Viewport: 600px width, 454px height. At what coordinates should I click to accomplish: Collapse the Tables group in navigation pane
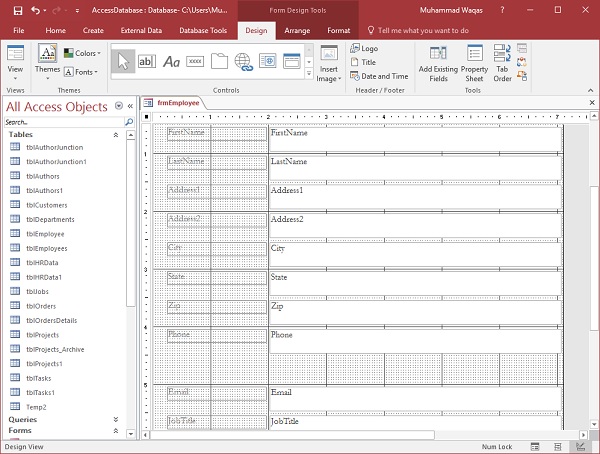[x=115, y=134]
